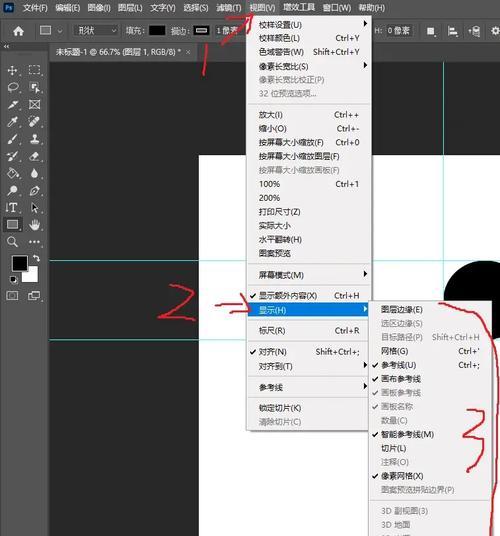Select the Lasso tool
The image size is (500, 536).
(13, 87)
